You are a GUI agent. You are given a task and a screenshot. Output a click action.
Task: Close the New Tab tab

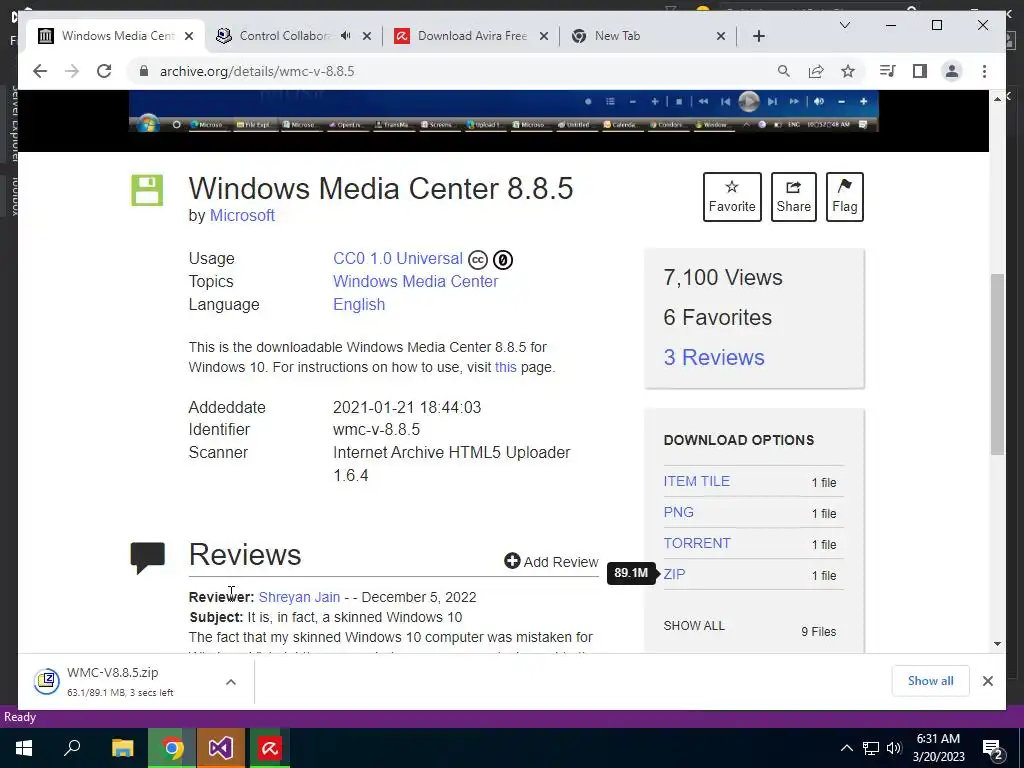[720, 36]
